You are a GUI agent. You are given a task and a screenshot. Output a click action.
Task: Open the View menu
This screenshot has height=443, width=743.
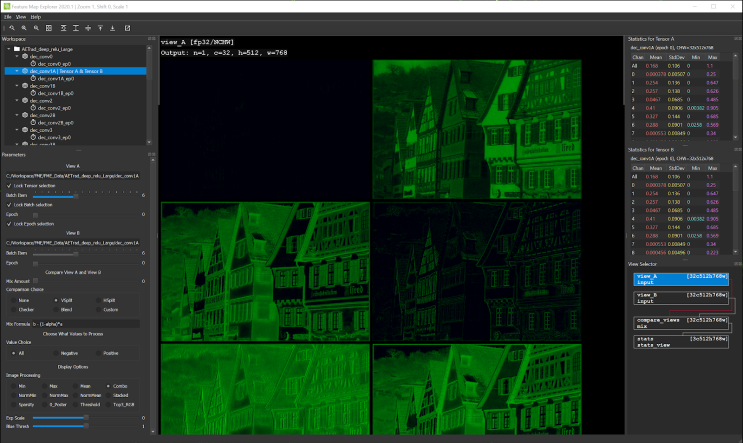tap(21, 17)
